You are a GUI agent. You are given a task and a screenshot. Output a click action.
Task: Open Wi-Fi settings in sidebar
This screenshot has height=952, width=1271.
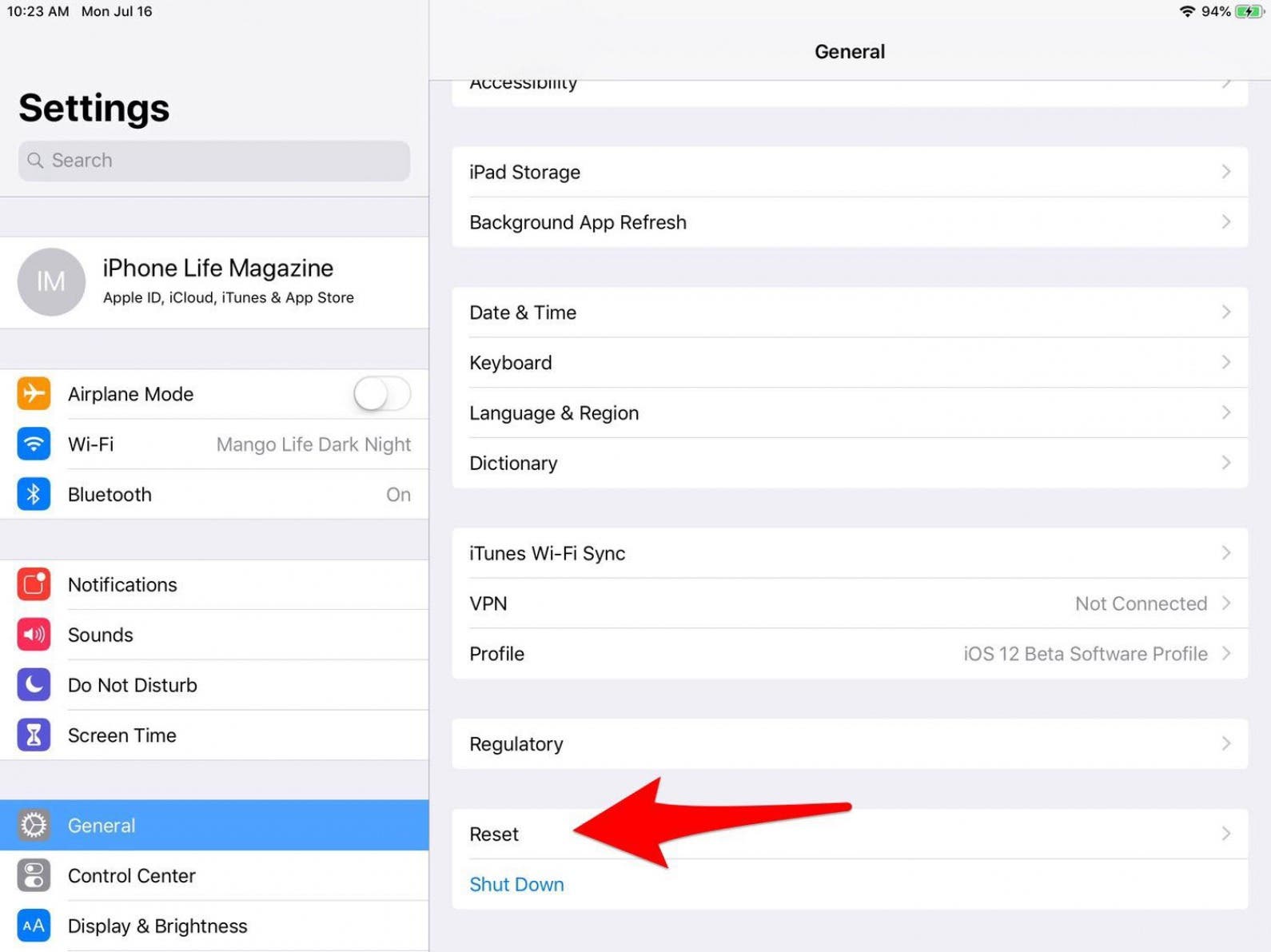(x=214, y=444)
